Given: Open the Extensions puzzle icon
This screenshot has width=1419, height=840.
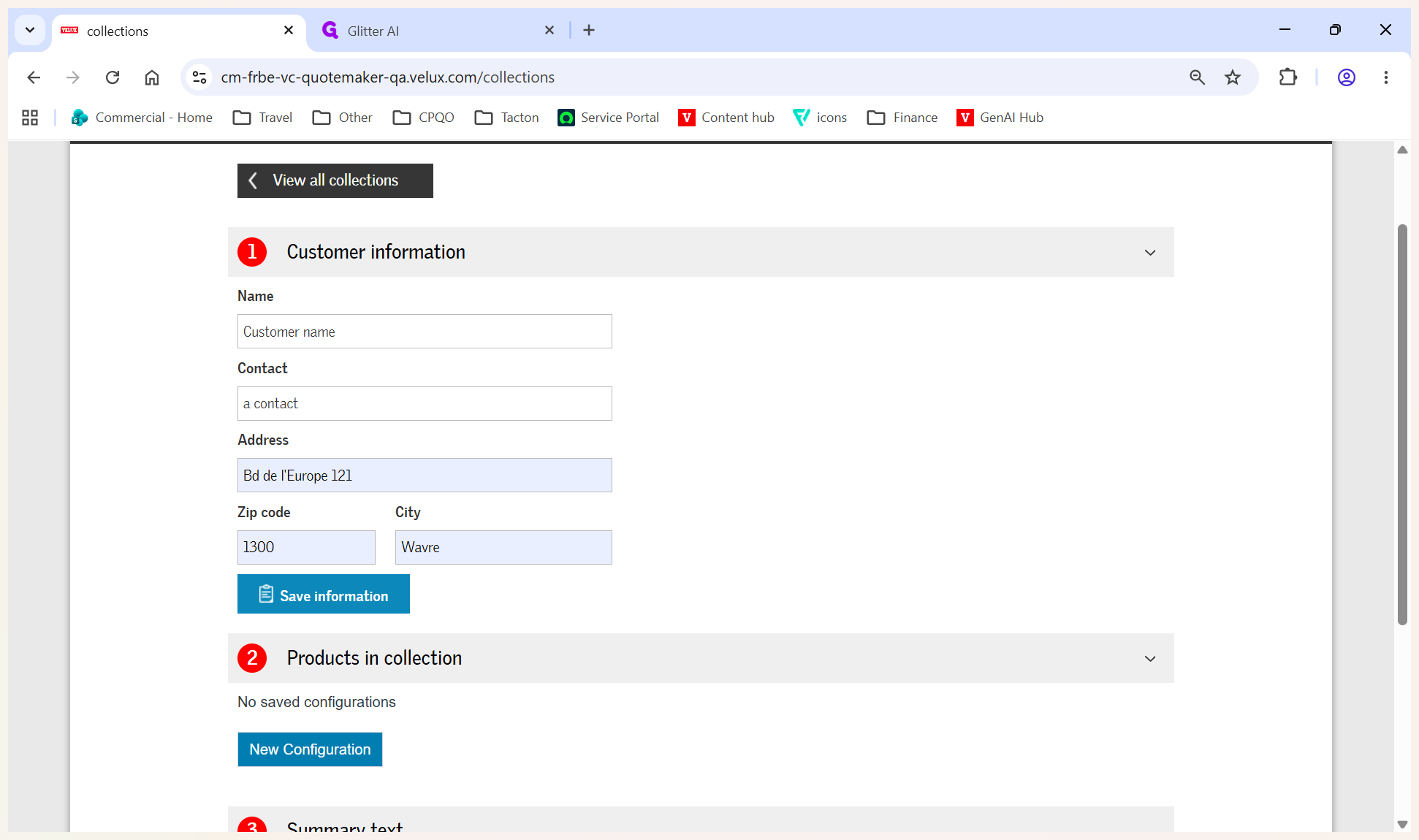Looking at the screenshot, I should (1288, 77).
